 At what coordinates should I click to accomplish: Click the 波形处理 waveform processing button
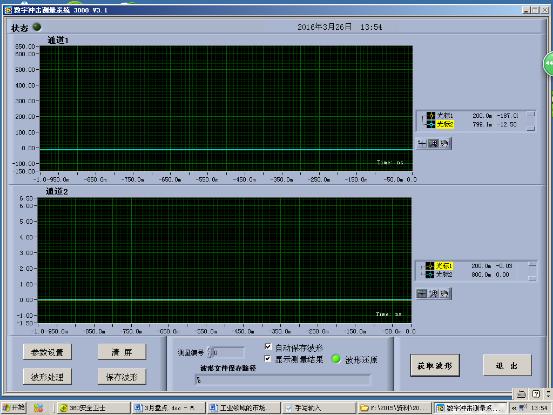click(x=47, y=377)
